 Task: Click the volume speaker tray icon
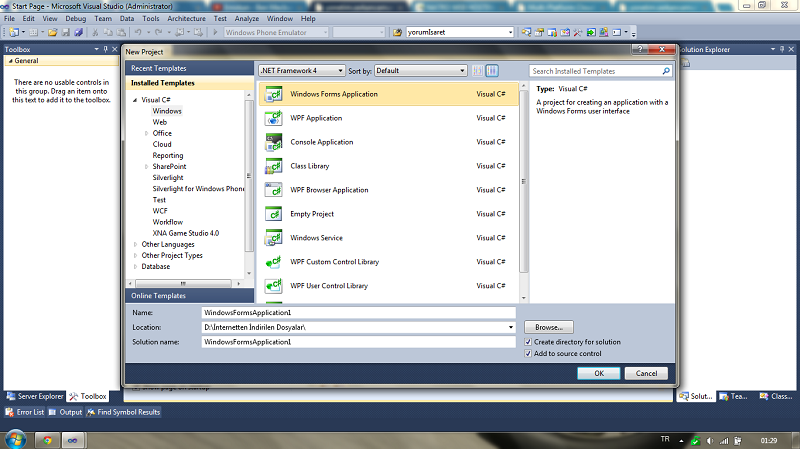710,440
